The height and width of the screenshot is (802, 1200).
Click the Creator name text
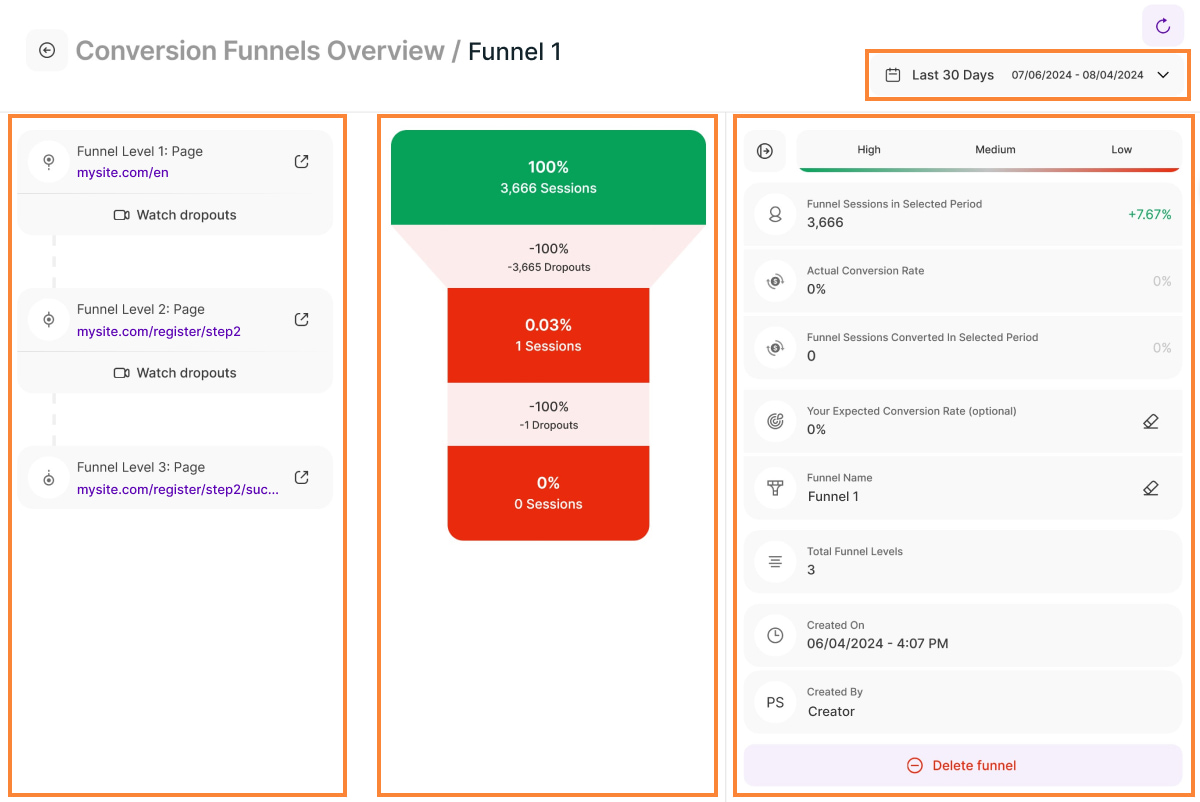[831, 712]
